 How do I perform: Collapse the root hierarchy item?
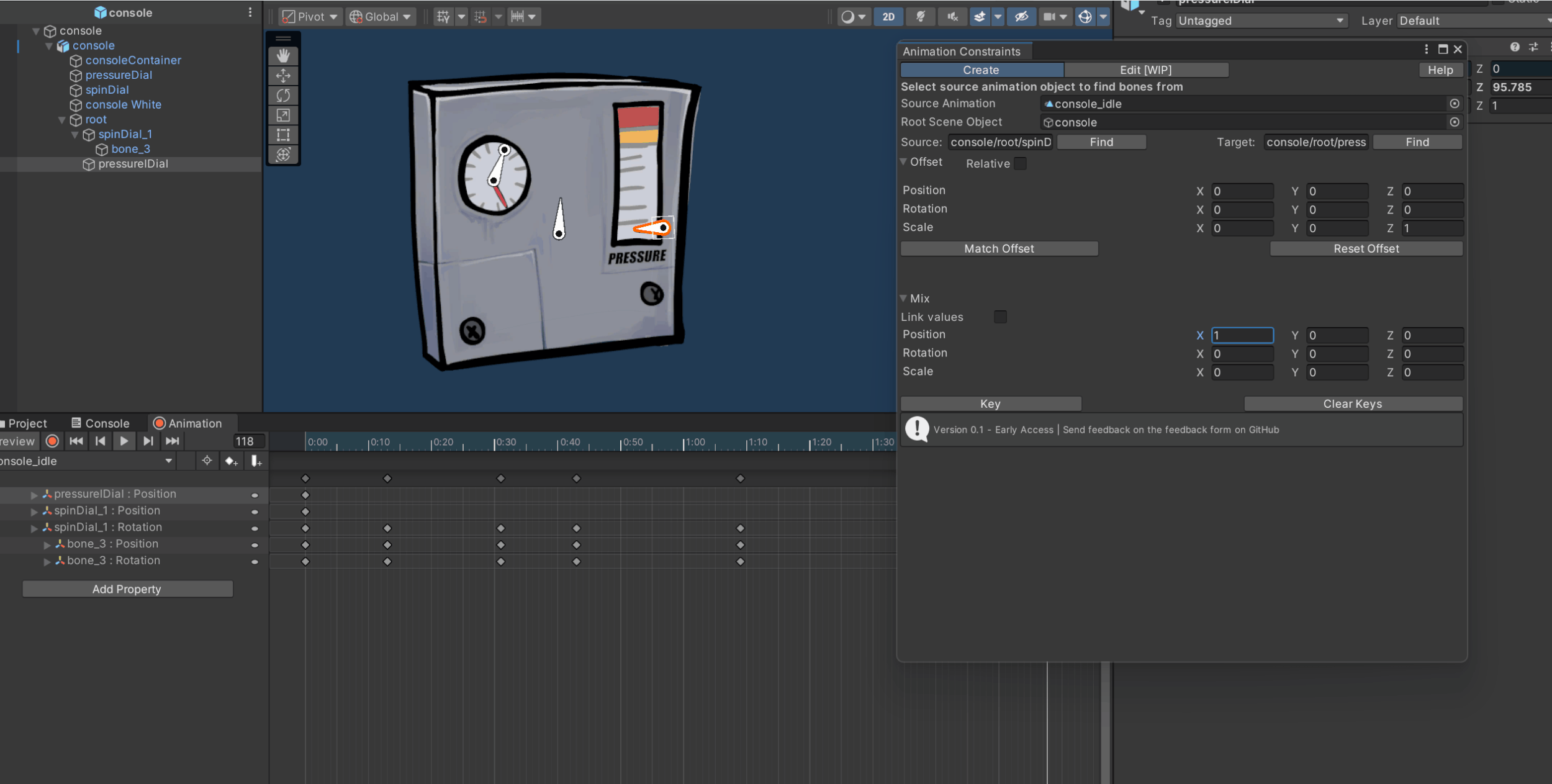[x=62, y=120]
